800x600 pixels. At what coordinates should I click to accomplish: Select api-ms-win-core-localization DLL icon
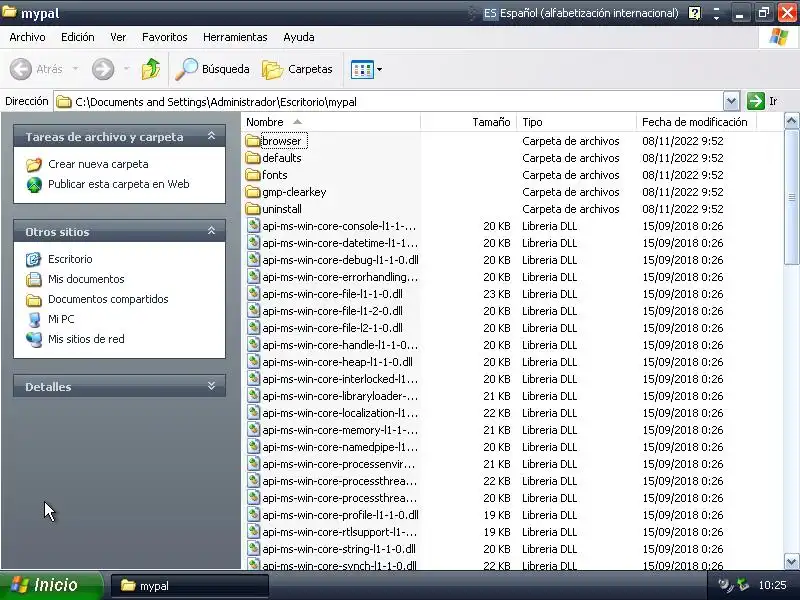coord(254,412)
